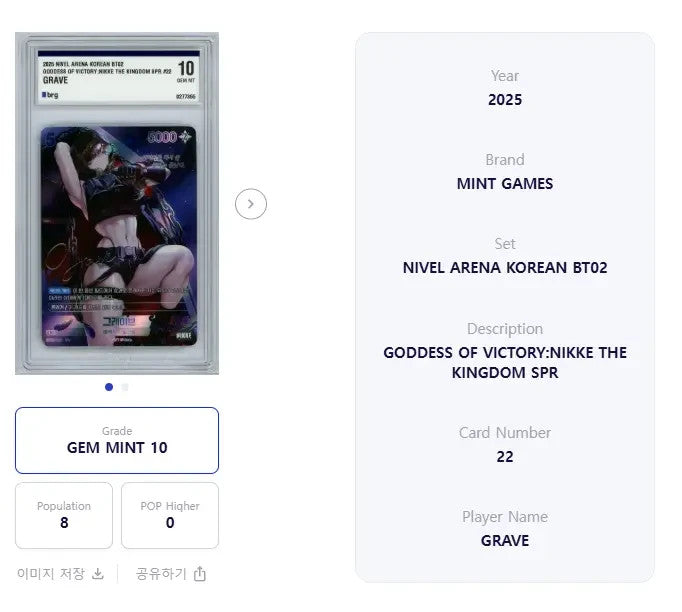
Task: Click the Brand value MINT GAMES
Action: pyautogui.click(x=505, y=184)
